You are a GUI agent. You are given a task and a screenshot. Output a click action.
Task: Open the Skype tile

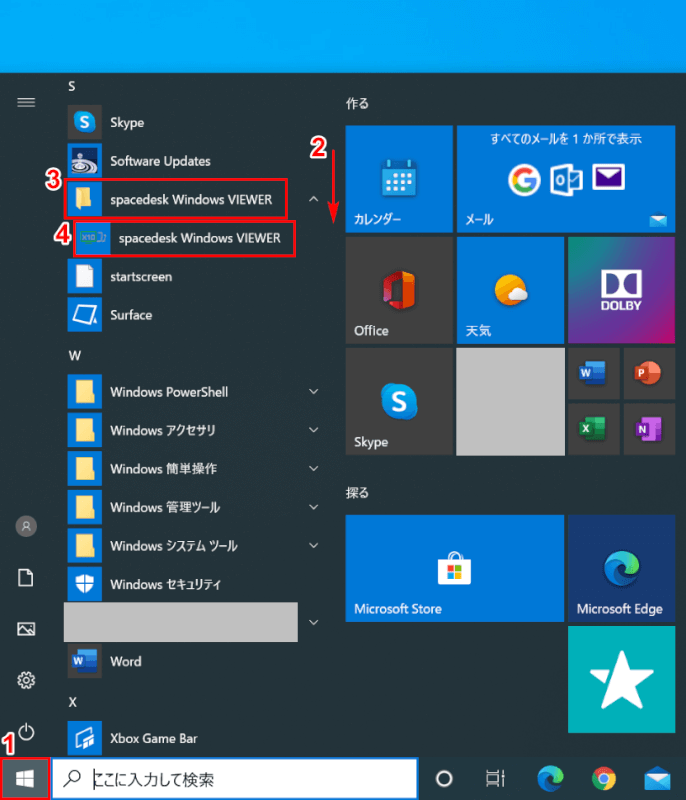(x=399, y=402)
